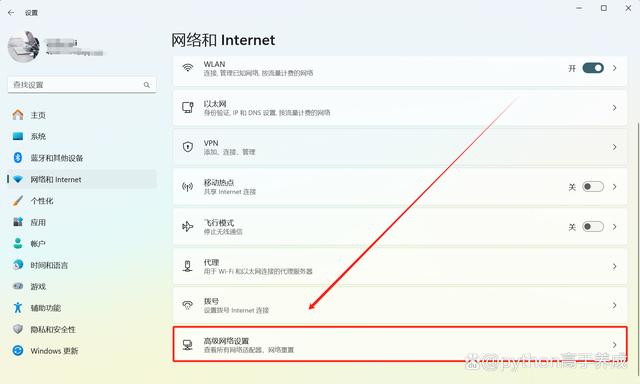Open the 以太网 settings title

215,104
